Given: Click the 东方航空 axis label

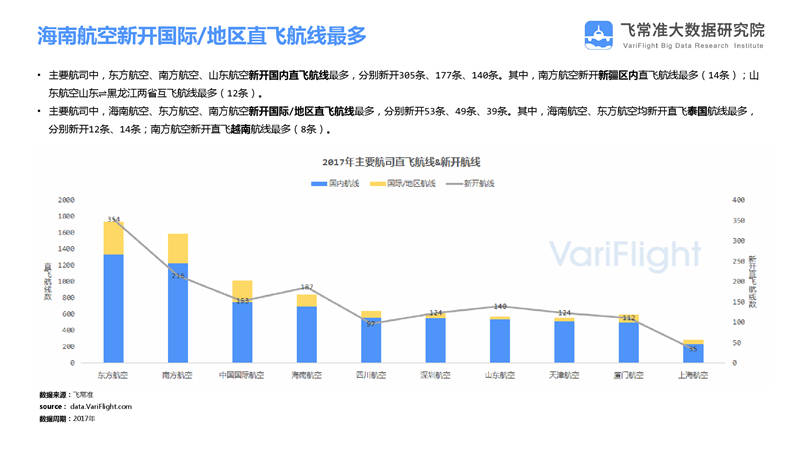Looking at the screenshot, I should tap(113, 375).
